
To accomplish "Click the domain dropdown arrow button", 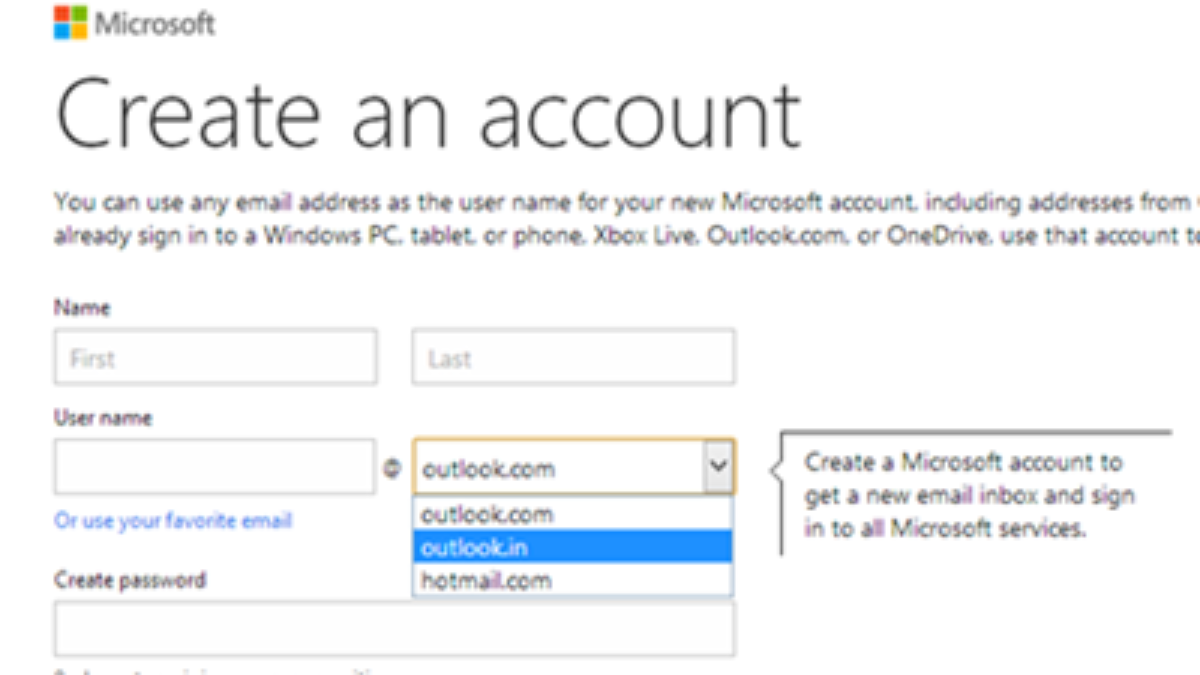I will [717, 467].
